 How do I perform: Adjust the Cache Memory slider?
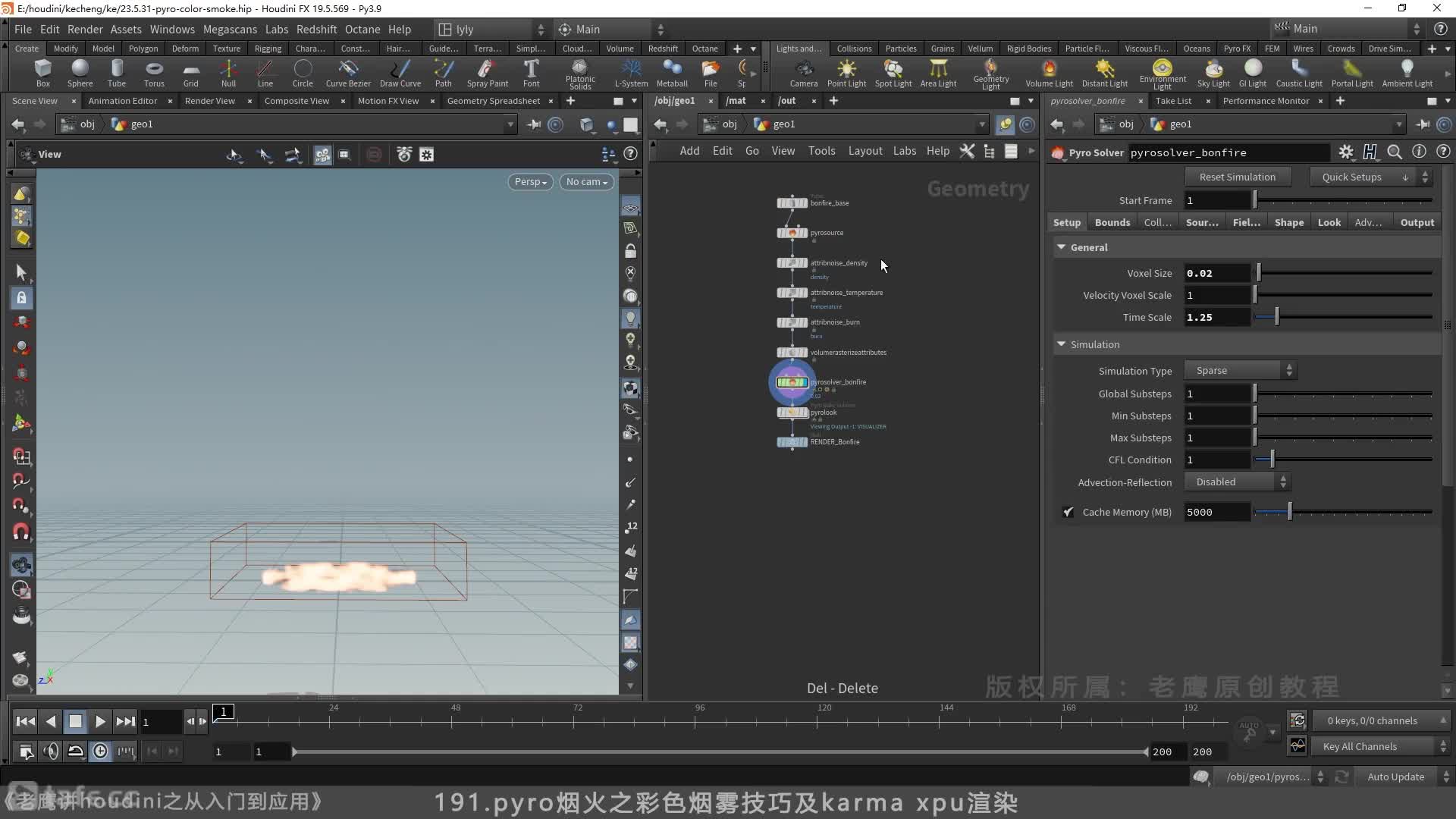click(x=1344, y=512)
